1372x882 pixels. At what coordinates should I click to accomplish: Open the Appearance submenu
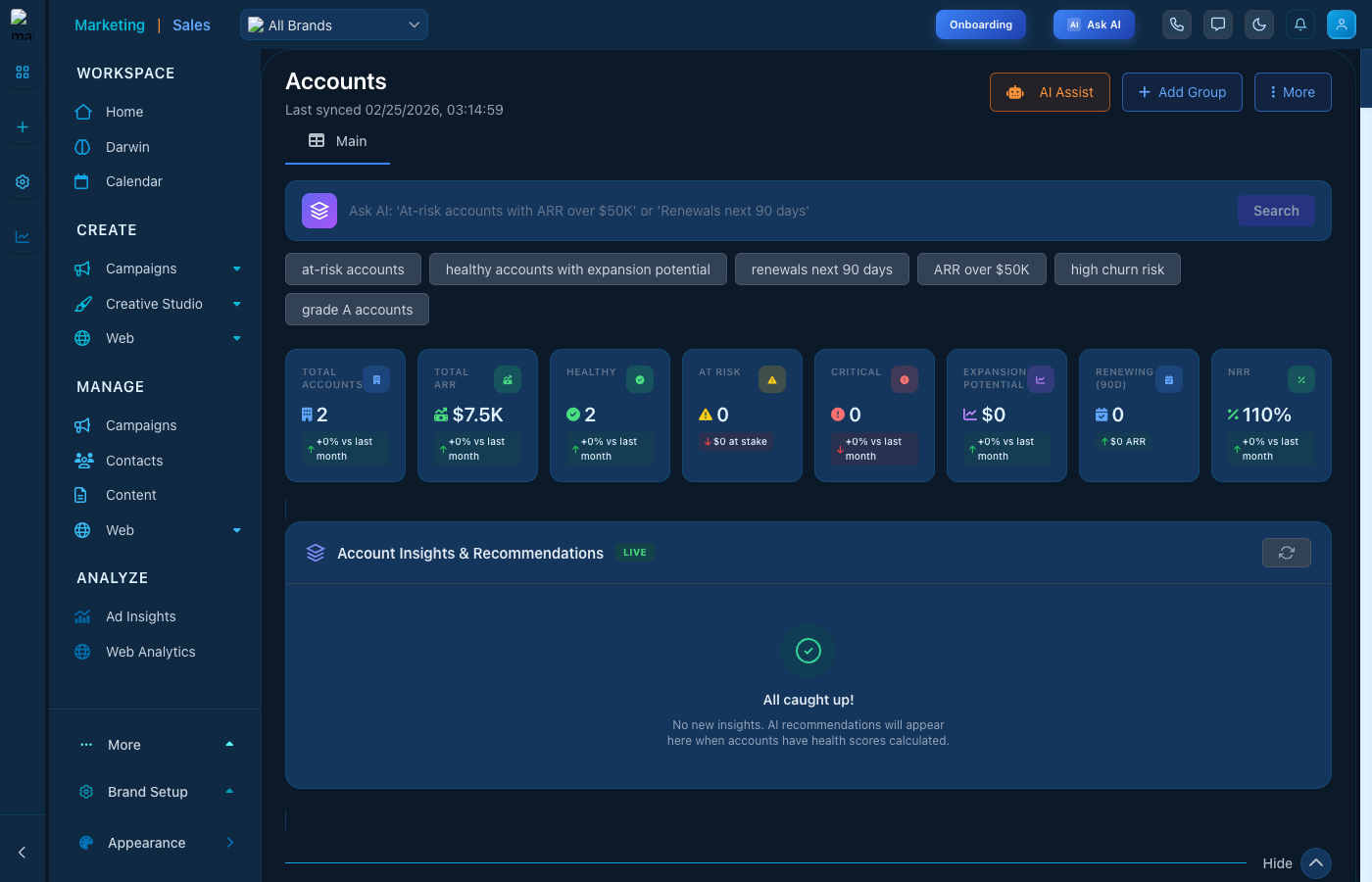tap(230, 843)
